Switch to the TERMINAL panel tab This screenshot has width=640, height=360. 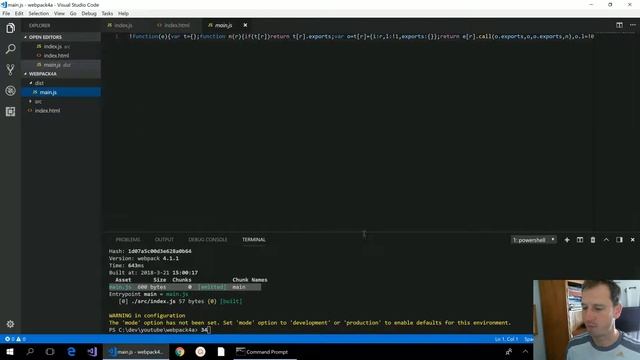(253, 240)
